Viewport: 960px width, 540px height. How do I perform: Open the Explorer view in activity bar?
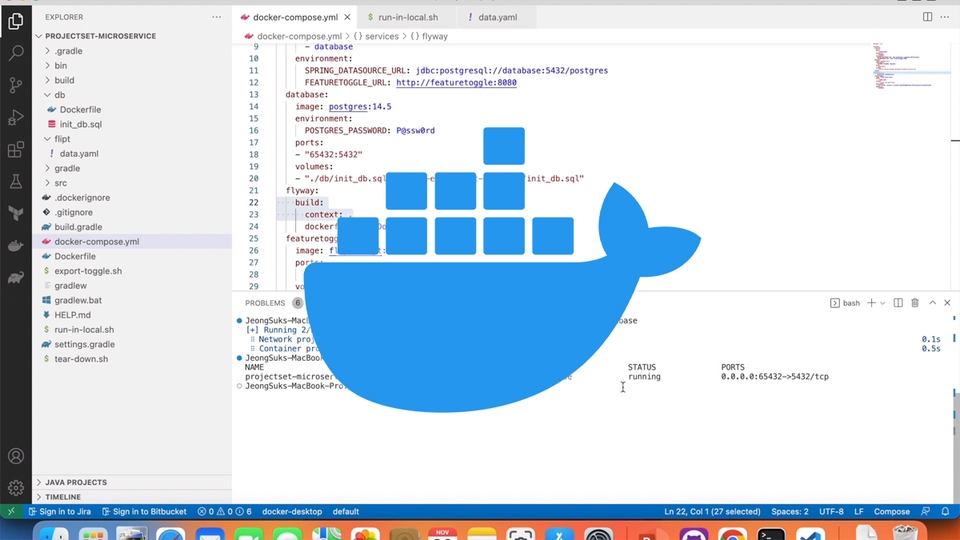(16, 21)
